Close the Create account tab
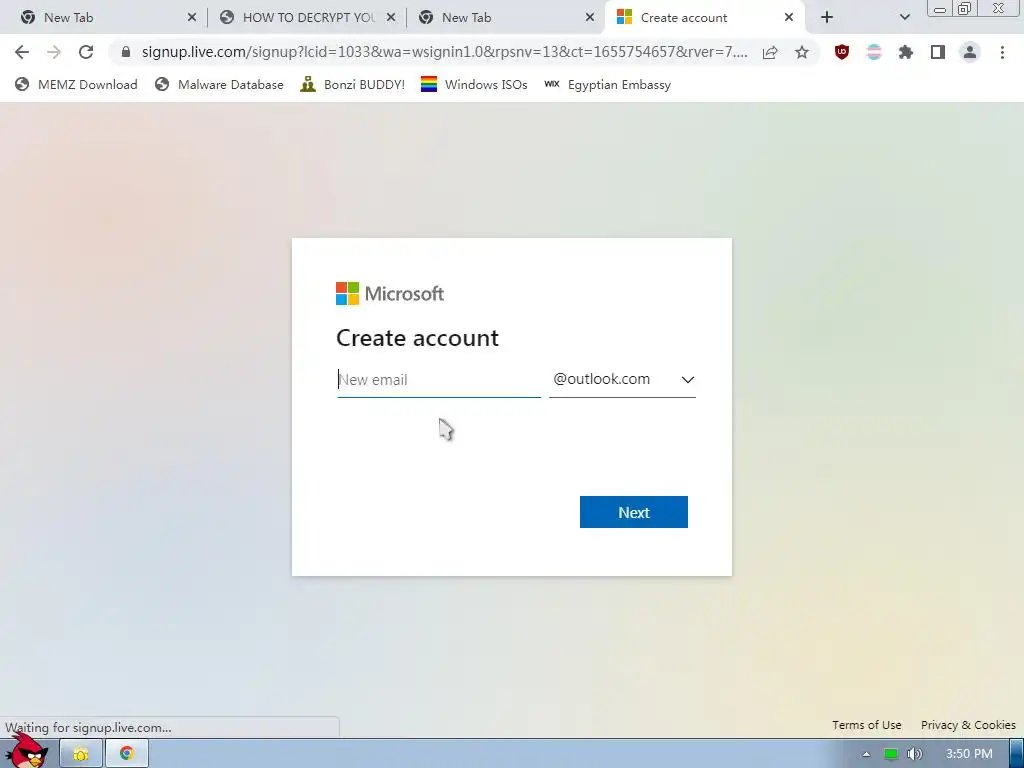Image resolution: width=1024 pixels, height=768 pixels. [789, 18]
